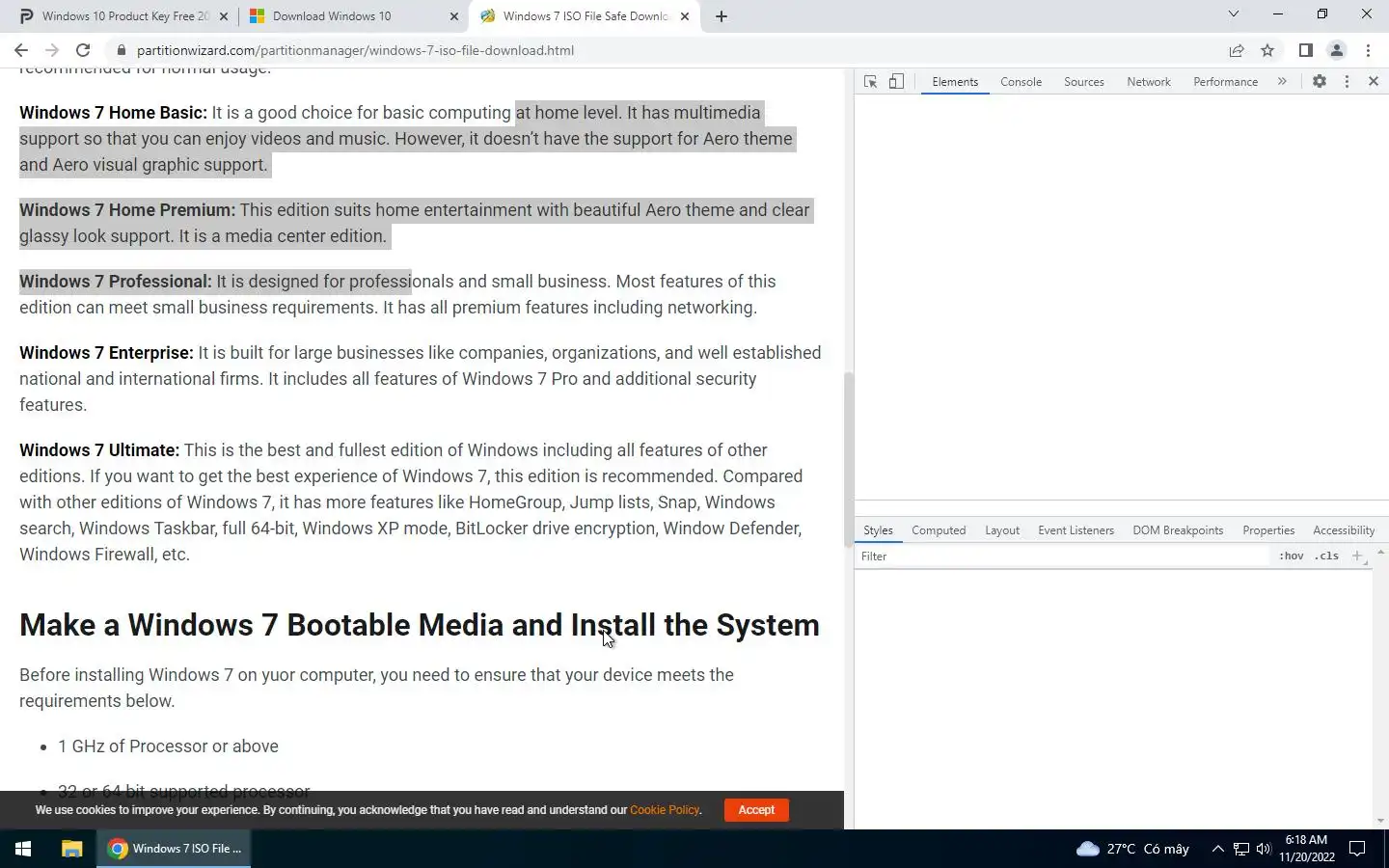The image size is (1389, 868).
Task: Open the volume speaker tray icon
Action: click(x=1264, y=849)
